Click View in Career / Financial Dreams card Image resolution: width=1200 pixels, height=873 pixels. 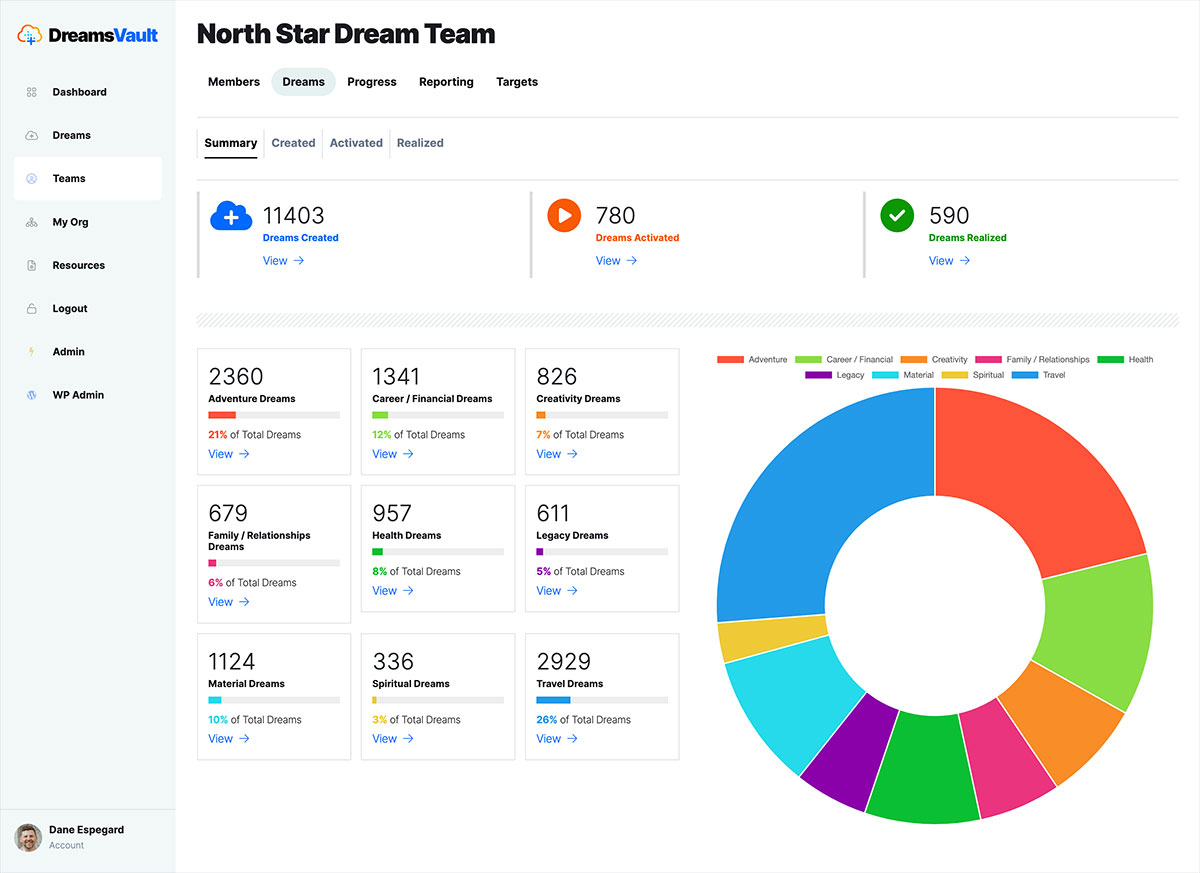(x=393, y=454)
